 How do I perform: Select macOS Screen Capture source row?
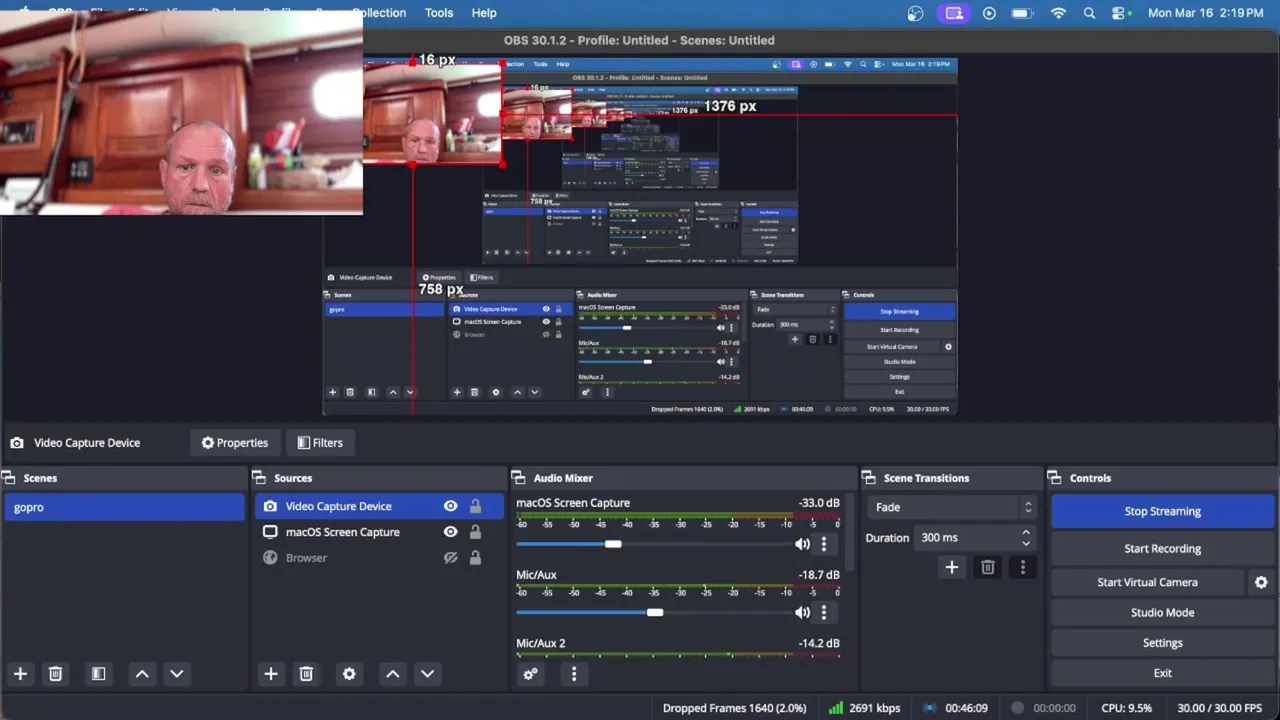(x=380, y=532)
